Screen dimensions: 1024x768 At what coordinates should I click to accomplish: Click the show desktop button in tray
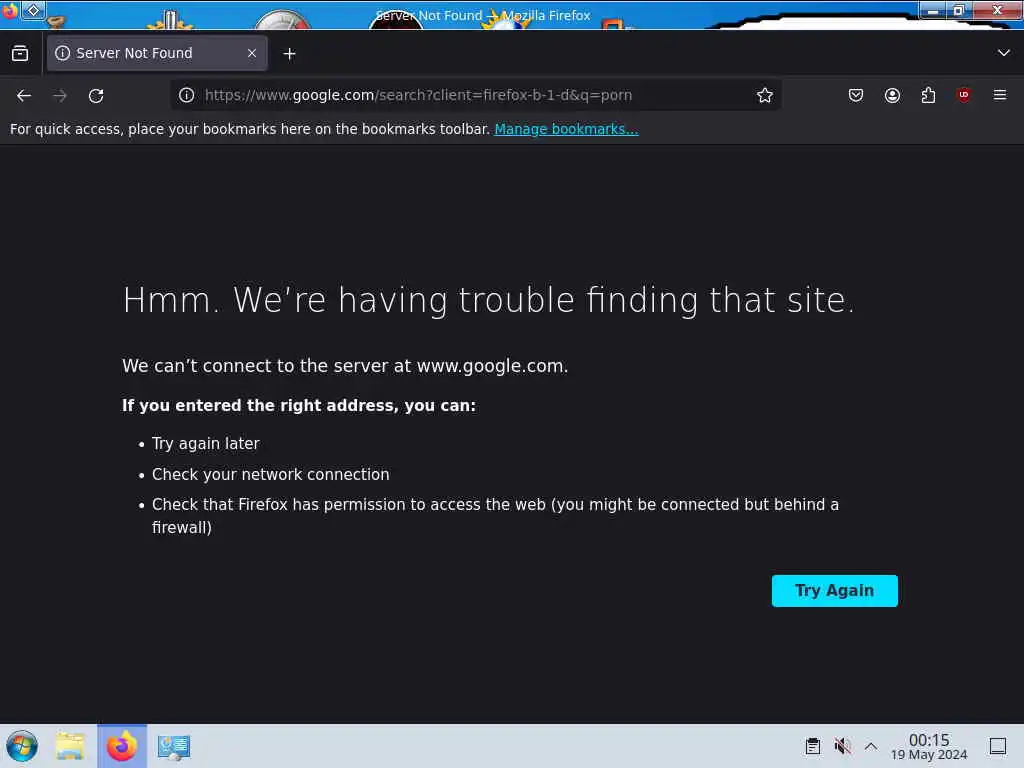(997, 746)
